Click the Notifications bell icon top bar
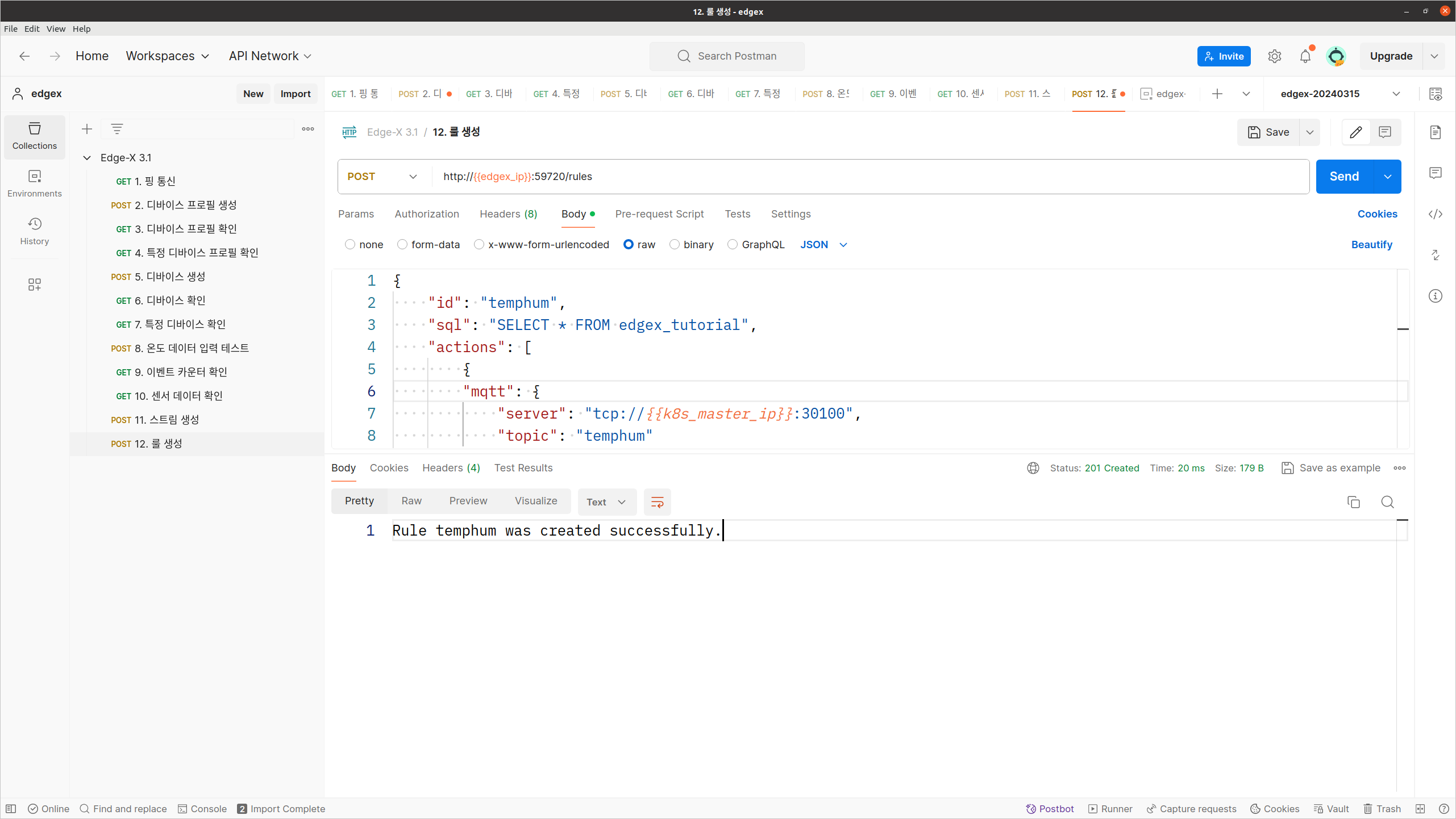1456x819 pixels. point(1306,56)
